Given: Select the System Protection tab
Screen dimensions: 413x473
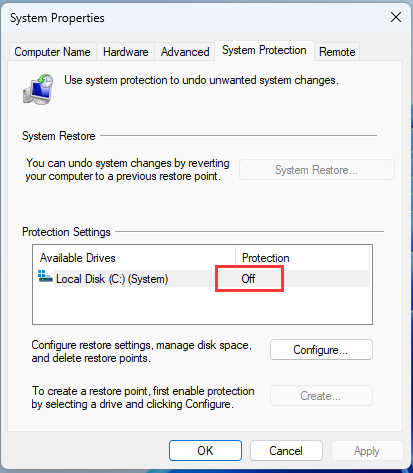Looking at the screenshot, I should [x=264, y=50].
